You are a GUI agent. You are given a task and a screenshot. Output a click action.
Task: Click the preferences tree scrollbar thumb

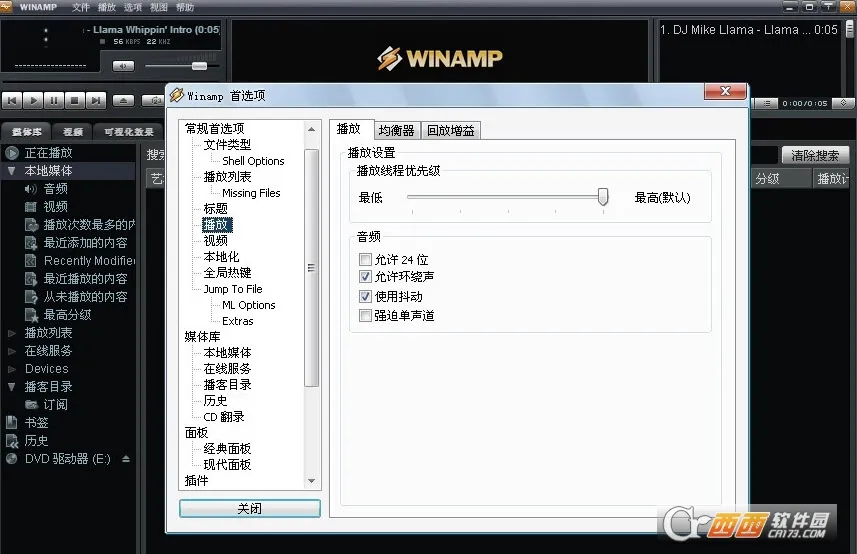[312, 268]
